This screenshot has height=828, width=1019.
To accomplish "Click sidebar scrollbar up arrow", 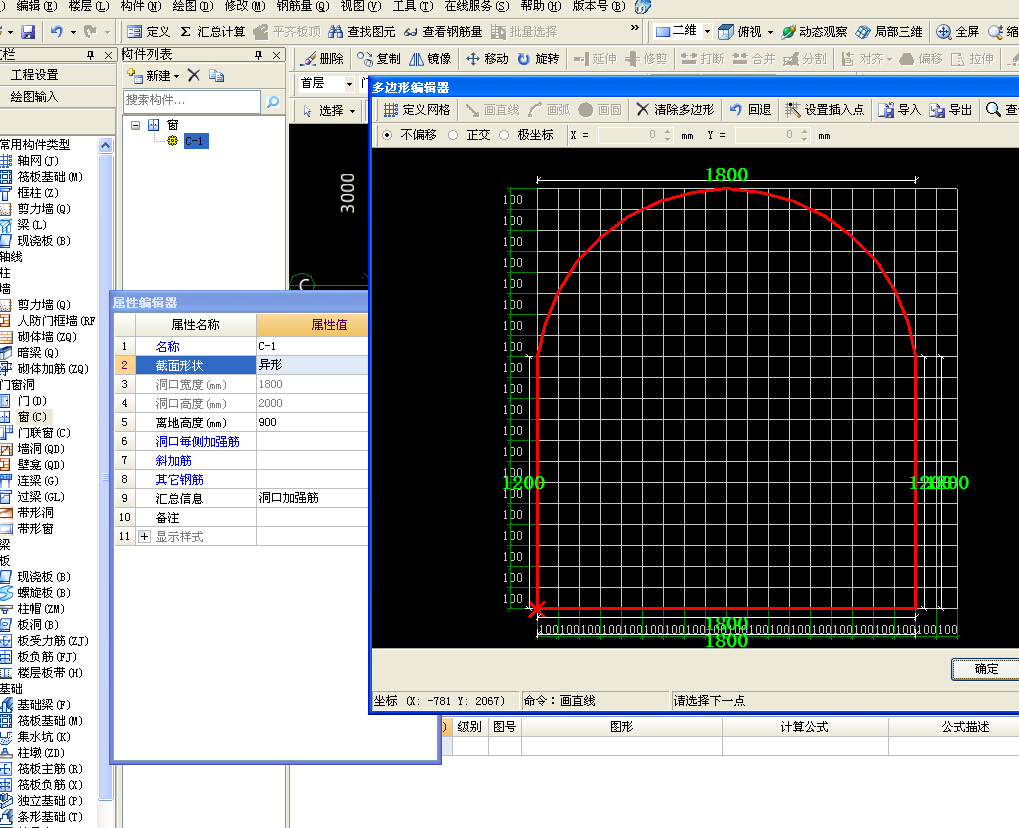I will click(x=105, y=145).
